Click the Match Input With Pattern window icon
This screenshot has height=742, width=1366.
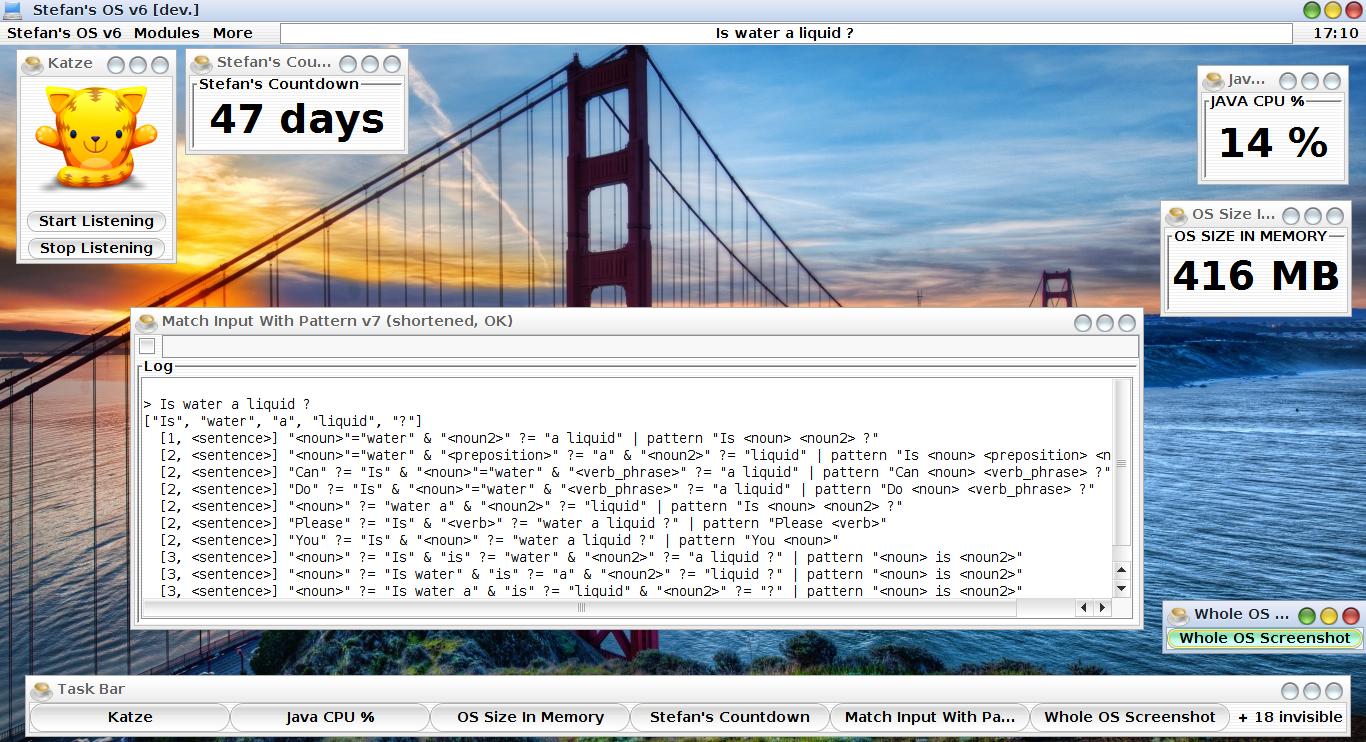(147, 323)
